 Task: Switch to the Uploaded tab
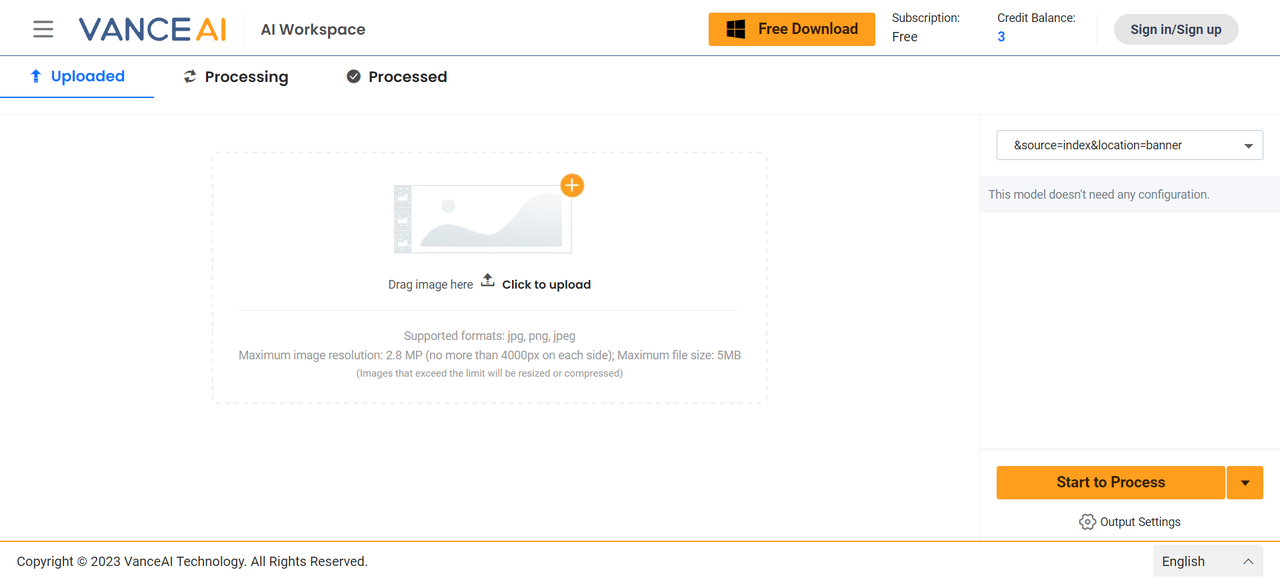click(x=77, y=77)
